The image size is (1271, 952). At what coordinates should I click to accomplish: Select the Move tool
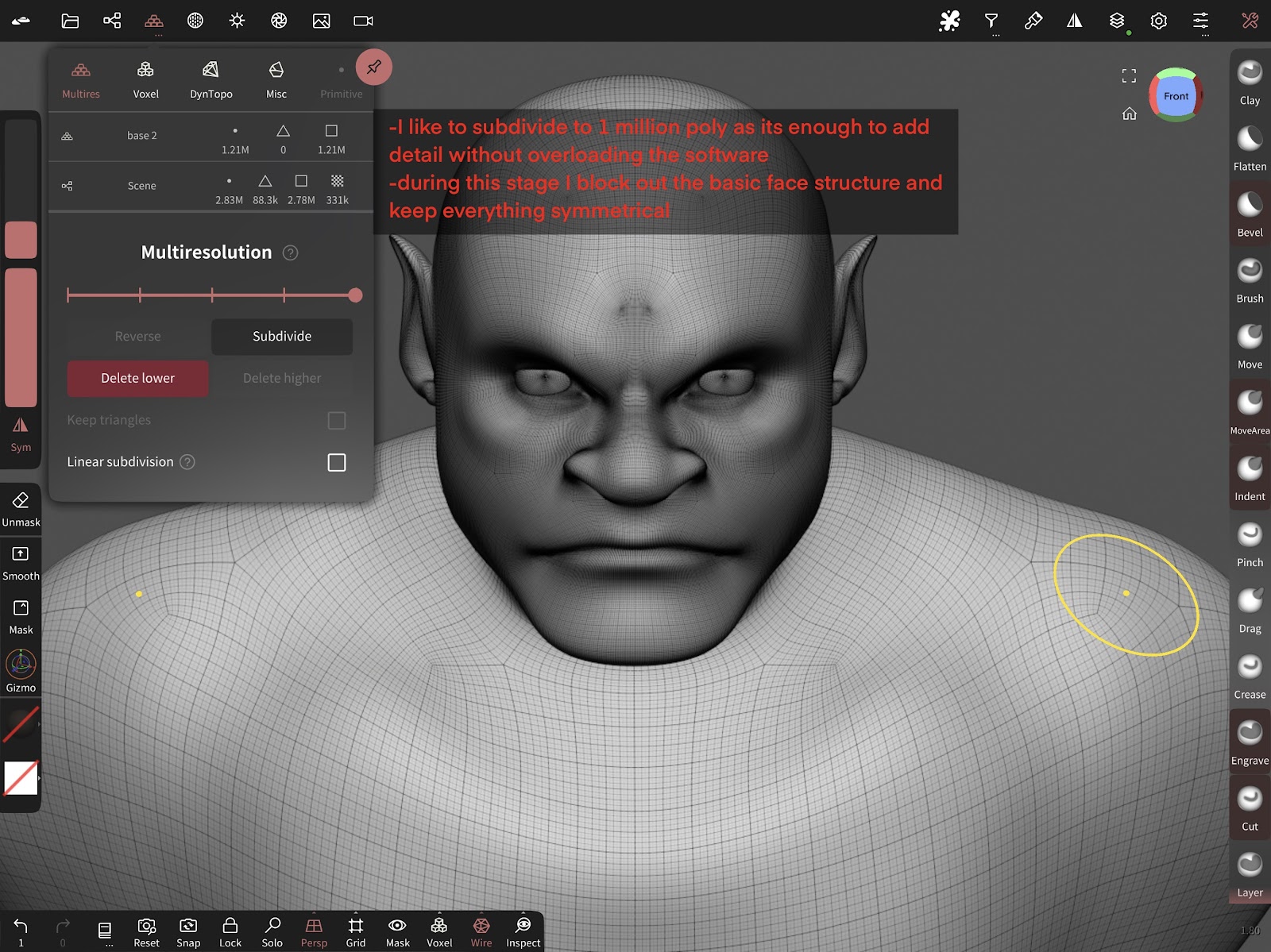pos(1250,346)
